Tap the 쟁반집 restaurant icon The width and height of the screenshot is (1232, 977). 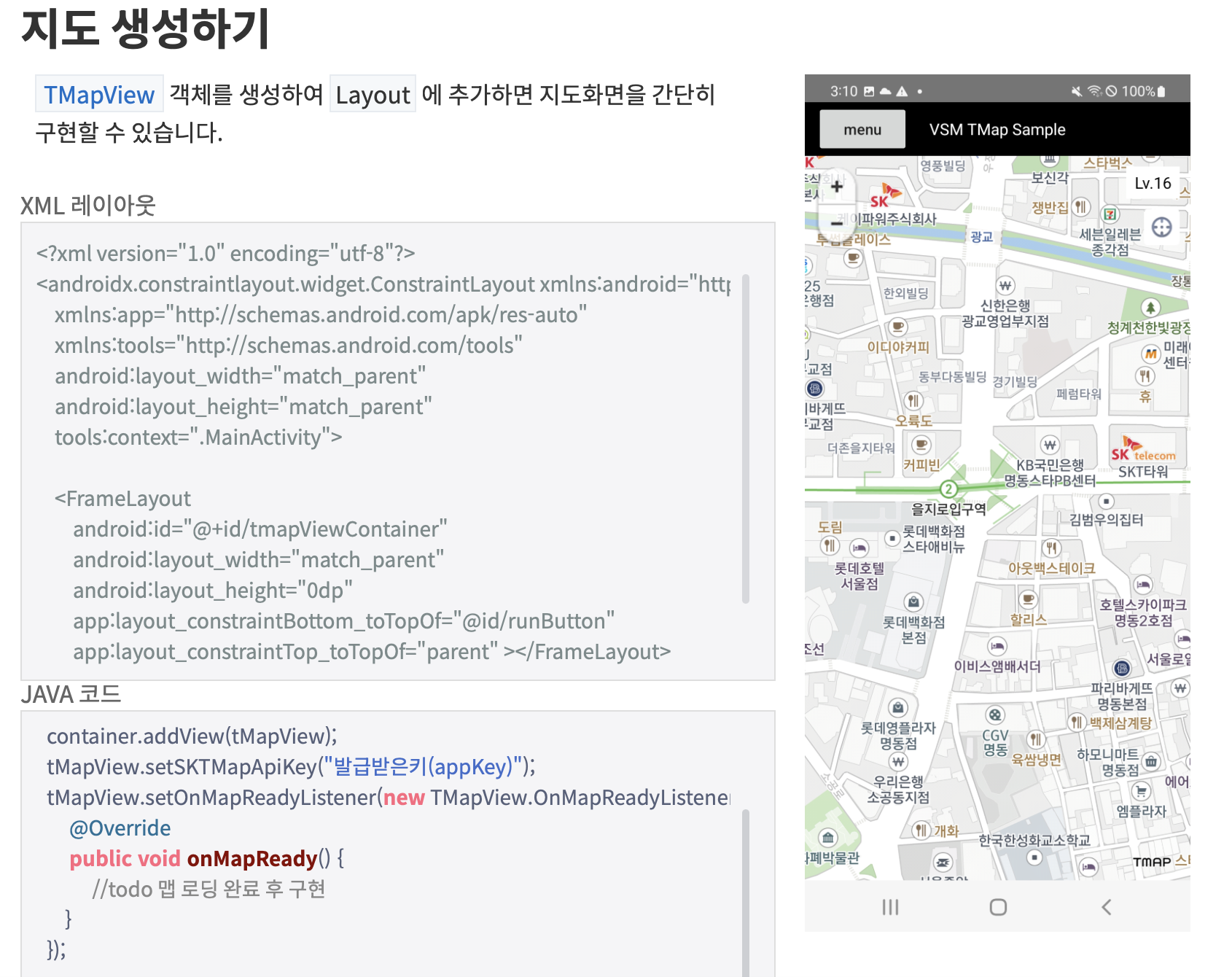(x=1081, y=206)
